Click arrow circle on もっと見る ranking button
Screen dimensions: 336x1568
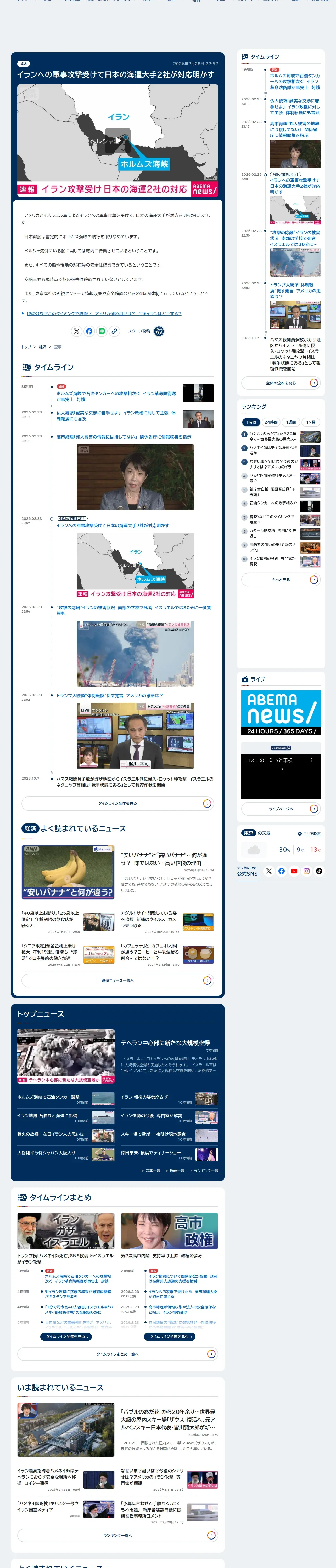point(313,579)
